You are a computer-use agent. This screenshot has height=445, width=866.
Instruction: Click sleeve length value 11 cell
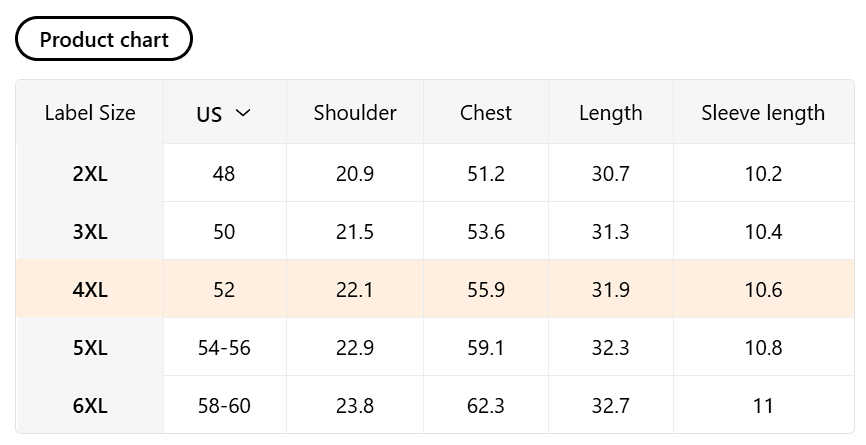pos(763,406)
